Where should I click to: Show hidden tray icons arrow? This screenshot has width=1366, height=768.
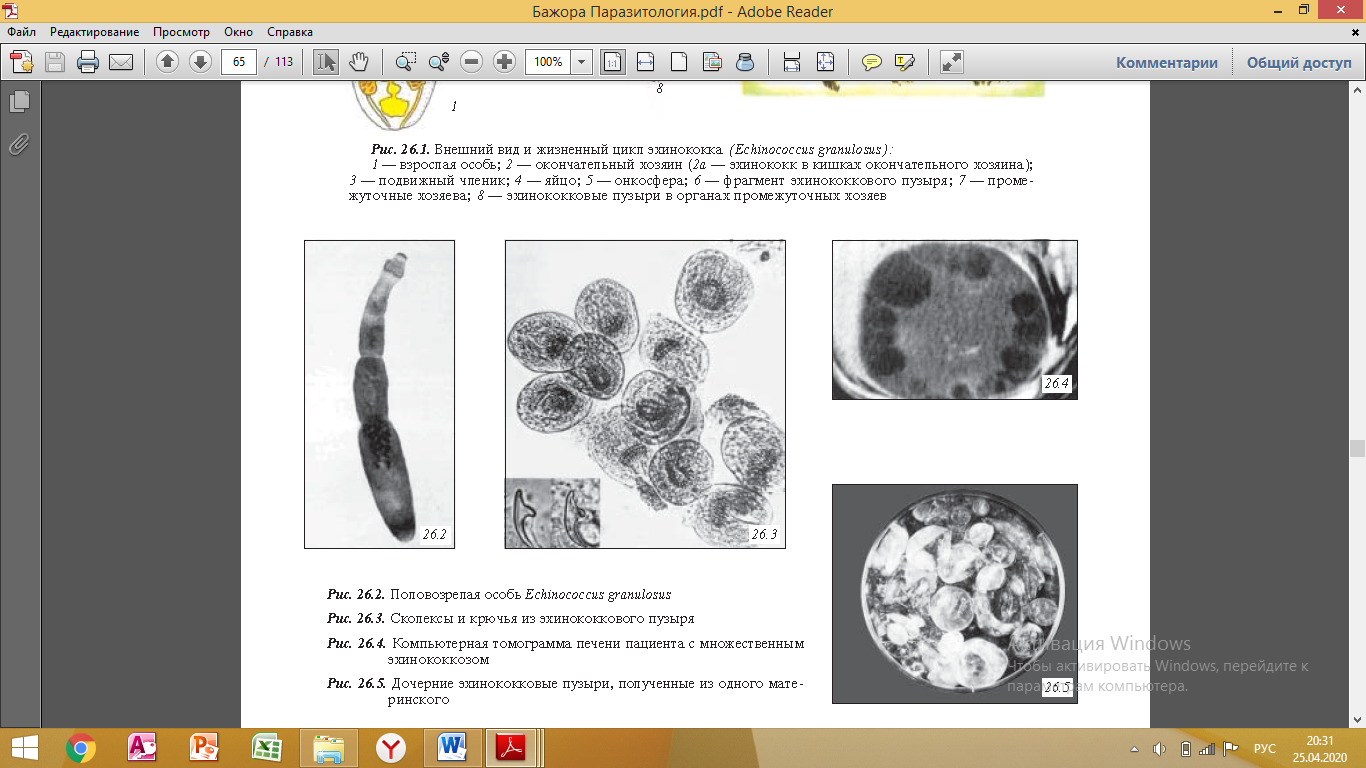pos(1134,748)
